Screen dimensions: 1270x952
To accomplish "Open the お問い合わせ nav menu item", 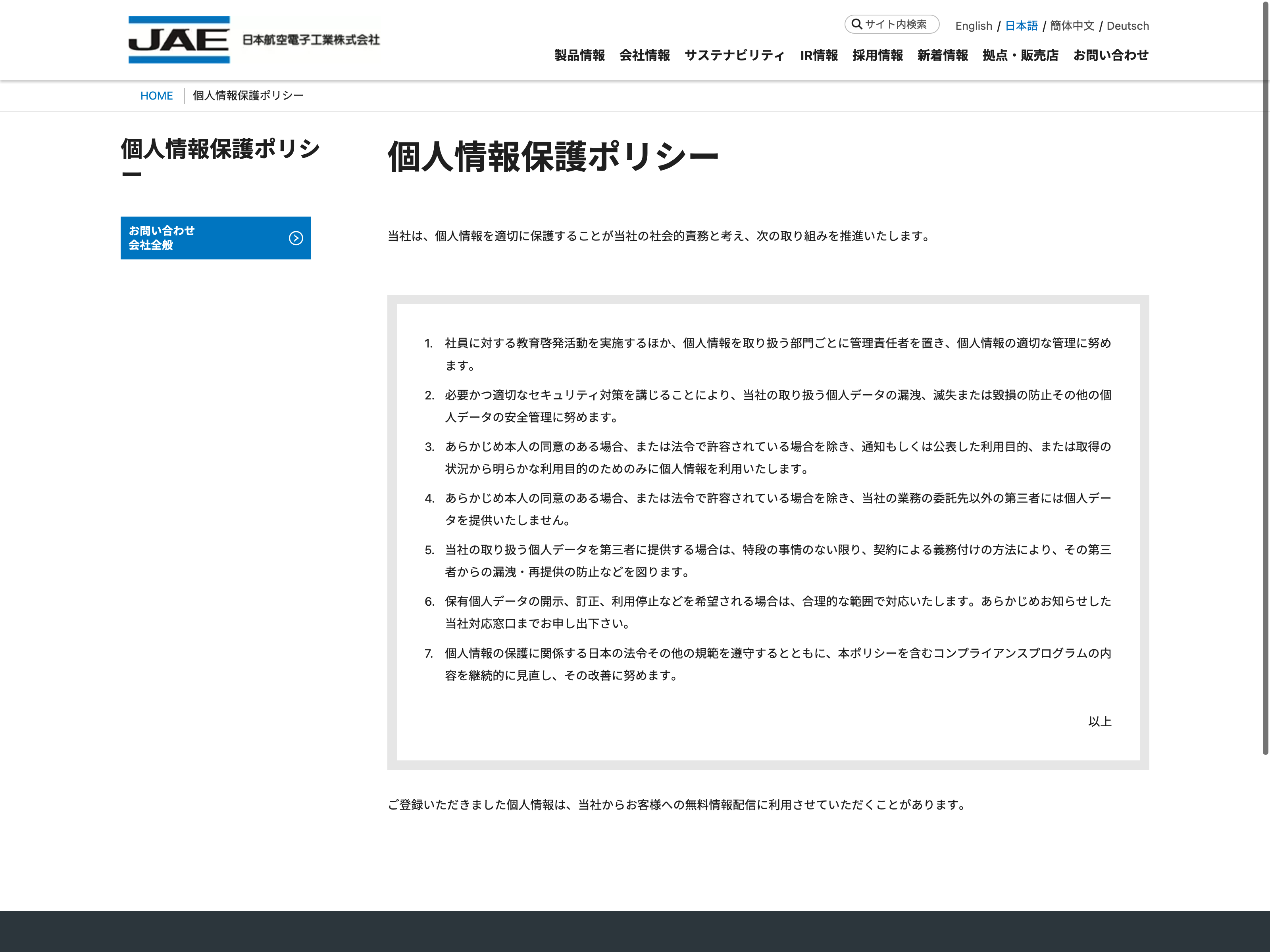I will coord(1110,55).
